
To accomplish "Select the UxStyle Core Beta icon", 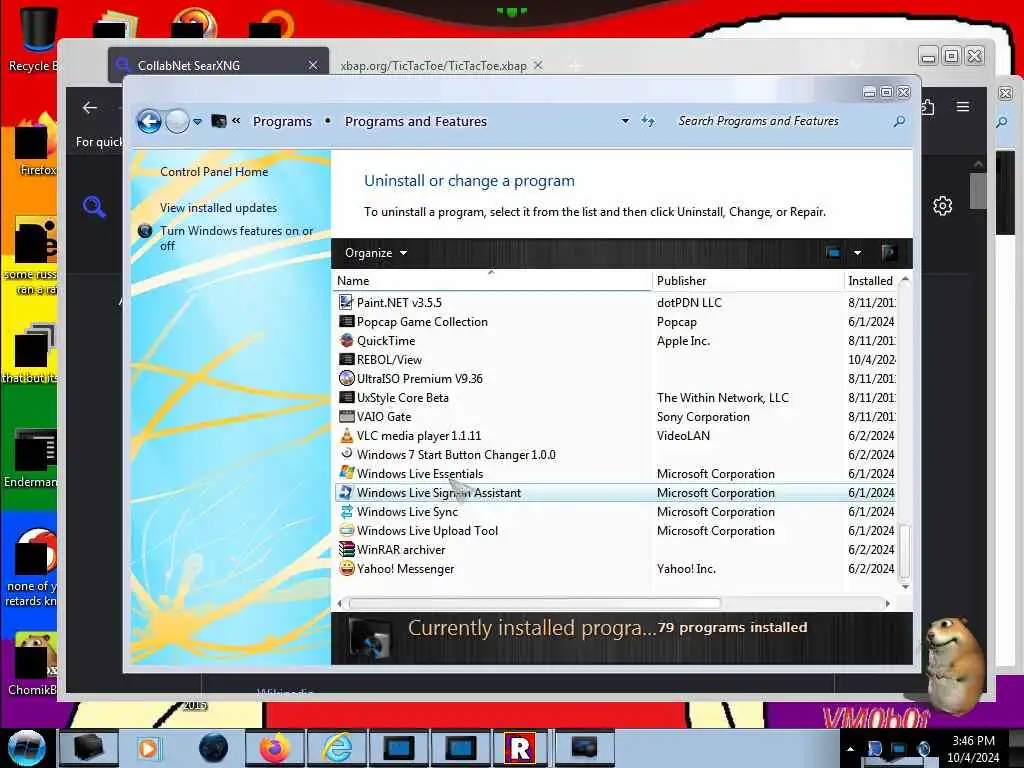I will [346, 397].
